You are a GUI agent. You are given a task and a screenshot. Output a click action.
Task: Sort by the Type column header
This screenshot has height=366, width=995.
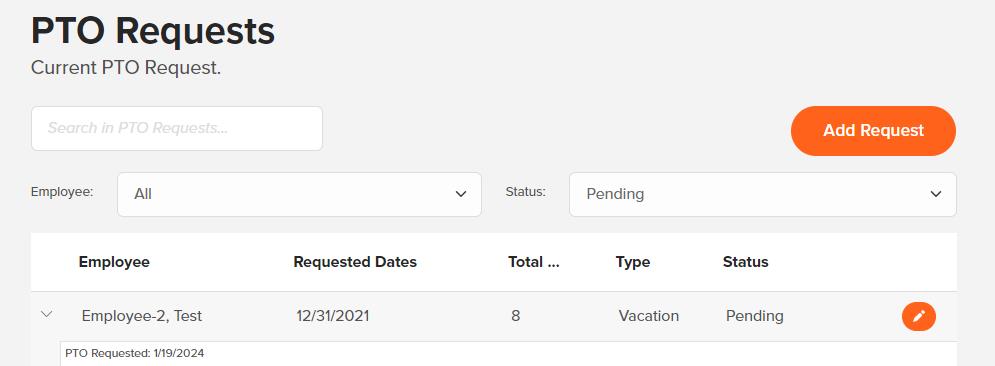(x=633, y=262)
